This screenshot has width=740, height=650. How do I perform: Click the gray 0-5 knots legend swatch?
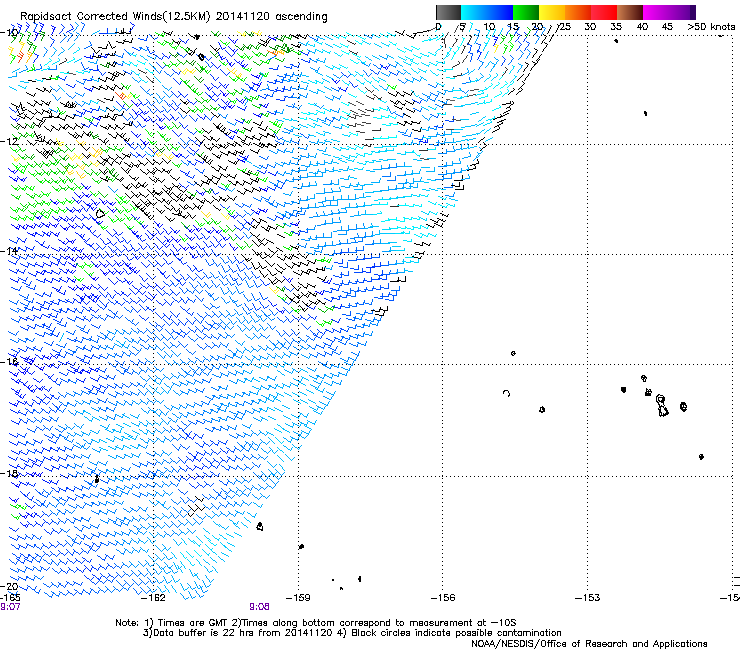tap(448, 12)
